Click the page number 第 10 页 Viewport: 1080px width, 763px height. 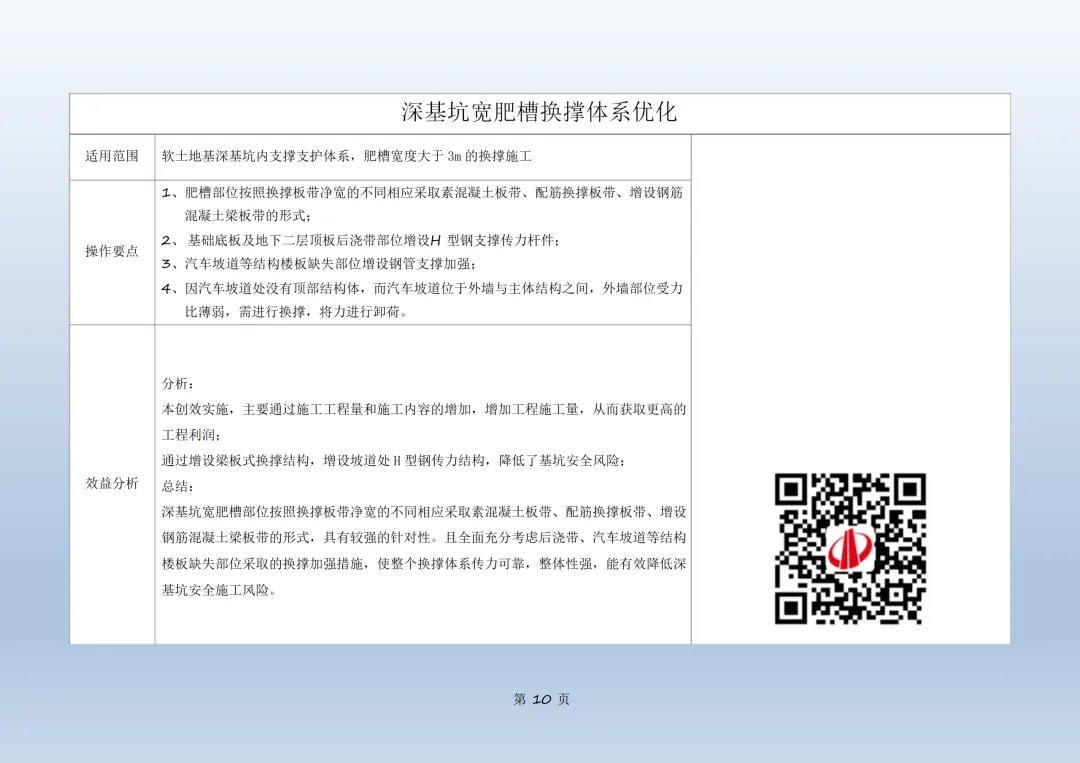pos(541,699)
